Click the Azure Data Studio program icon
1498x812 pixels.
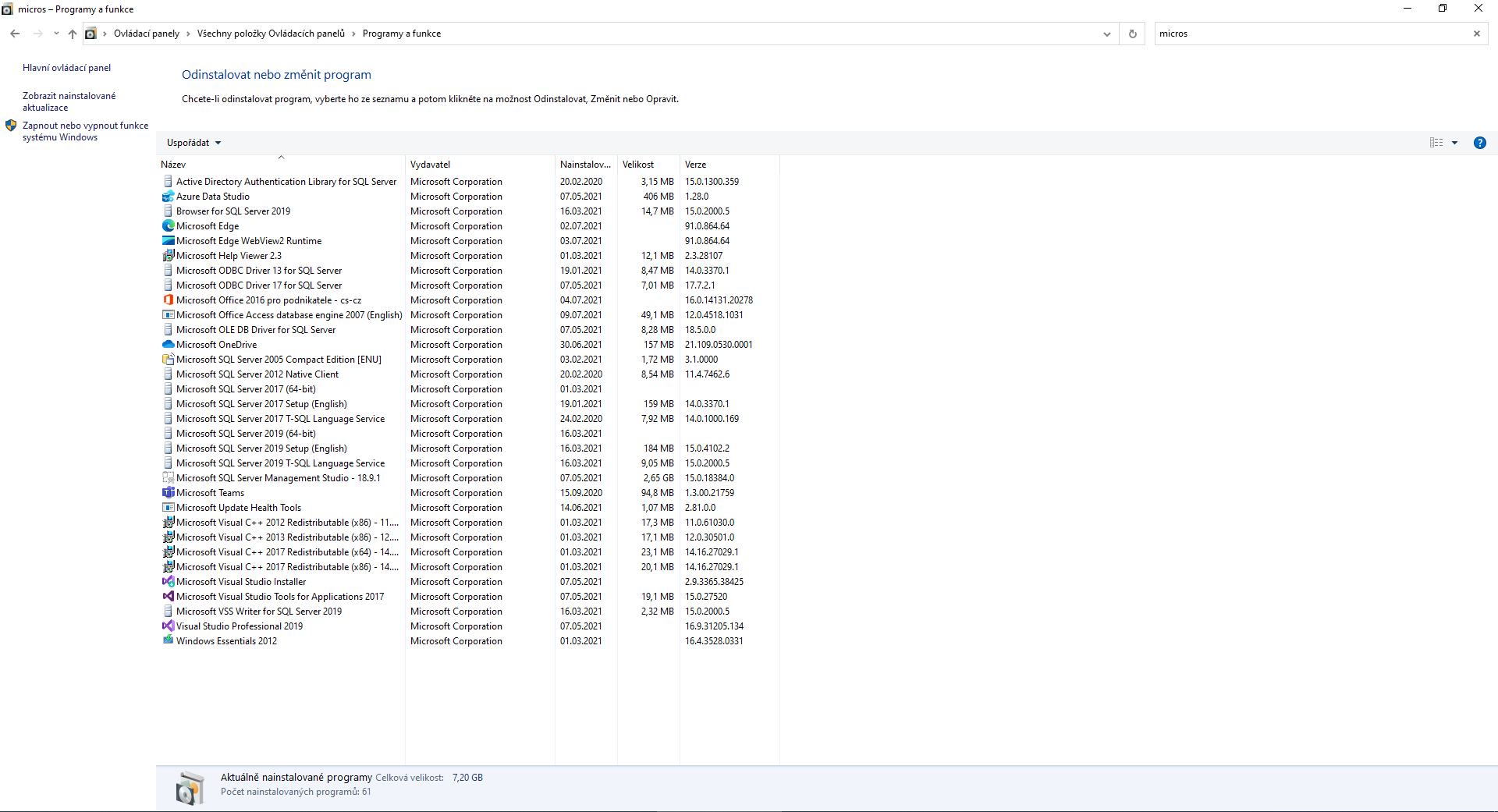pyautogui.click(x=168, y=197)
